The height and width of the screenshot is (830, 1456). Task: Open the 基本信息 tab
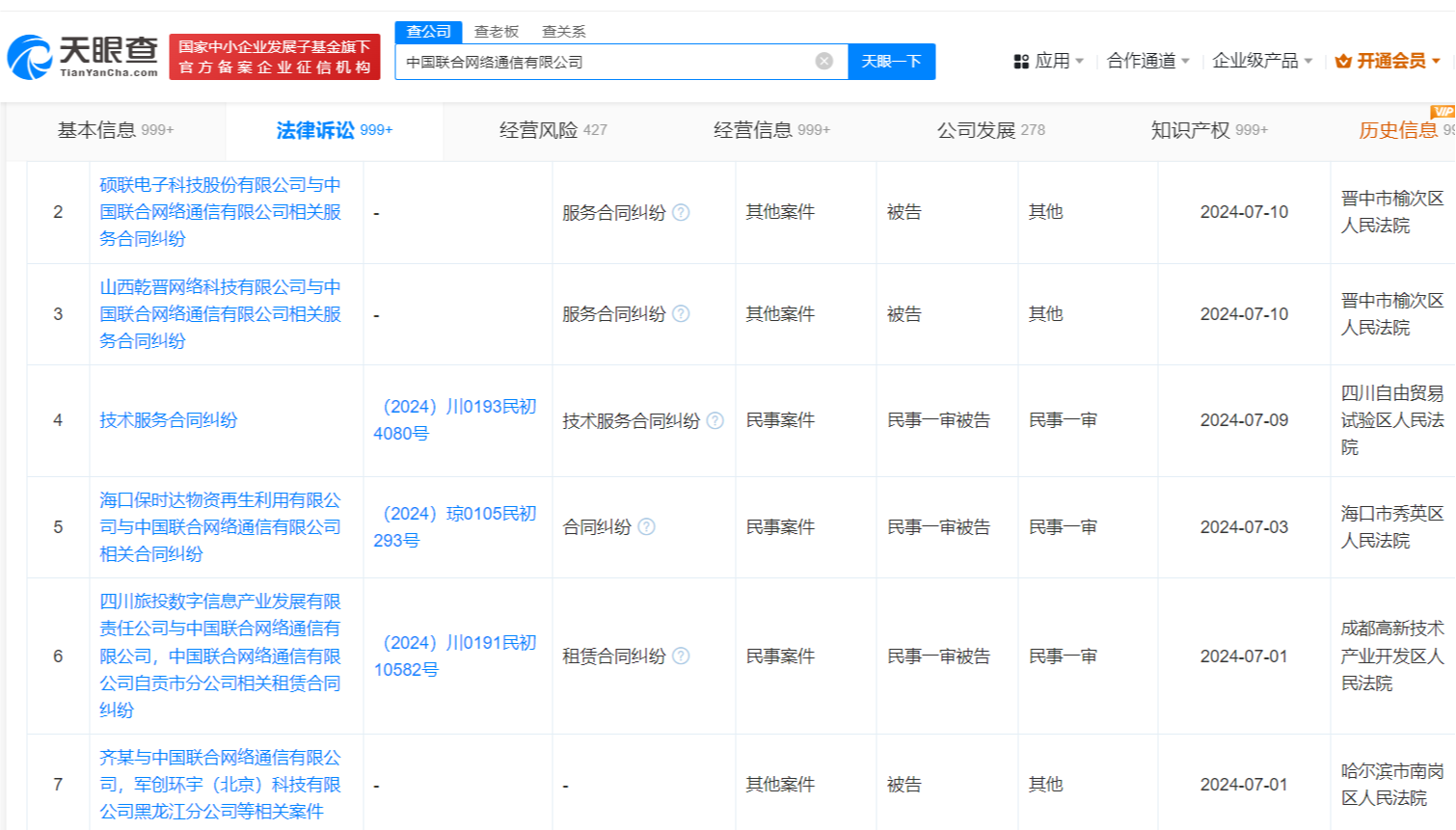coord(116,130)
